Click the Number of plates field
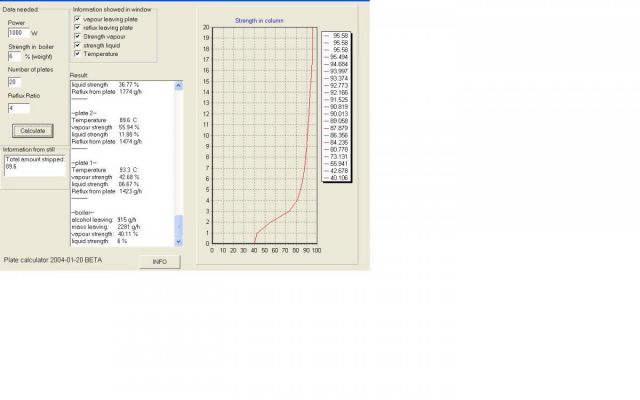Viewport: 640px width, 400px height. 18,82
